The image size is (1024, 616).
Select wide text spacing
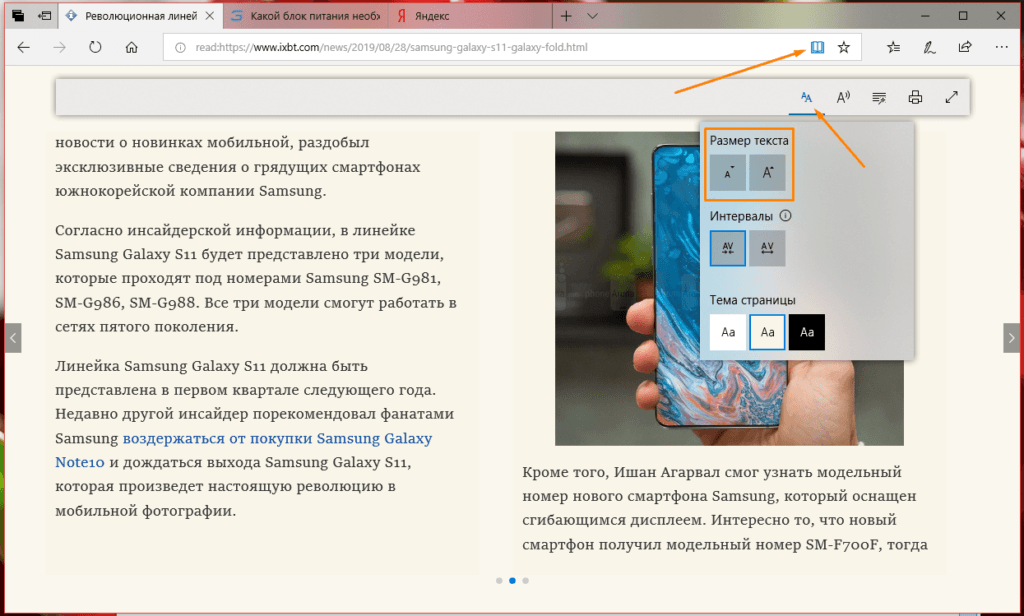point(767,248)
